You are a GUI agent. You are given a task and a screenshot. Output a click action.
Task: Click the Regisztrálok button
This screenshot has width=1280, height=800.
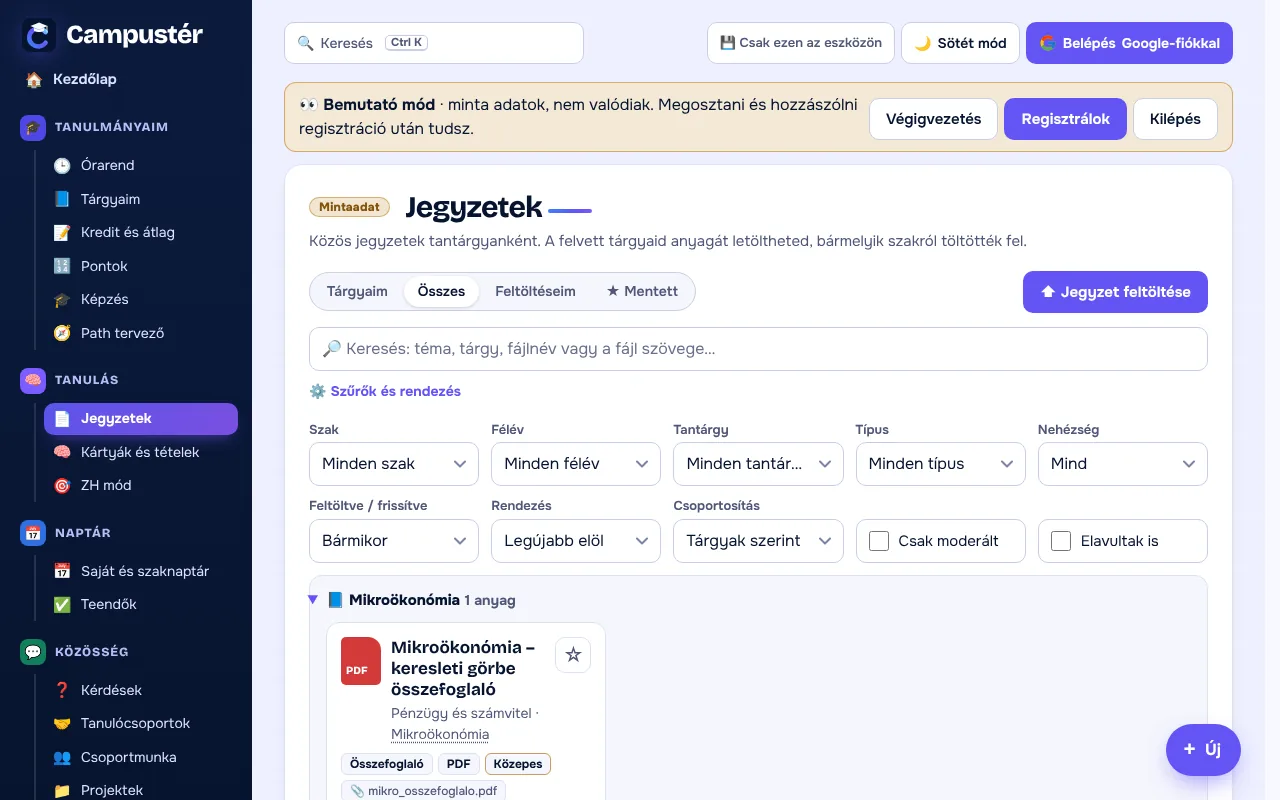pos(1065,119)
